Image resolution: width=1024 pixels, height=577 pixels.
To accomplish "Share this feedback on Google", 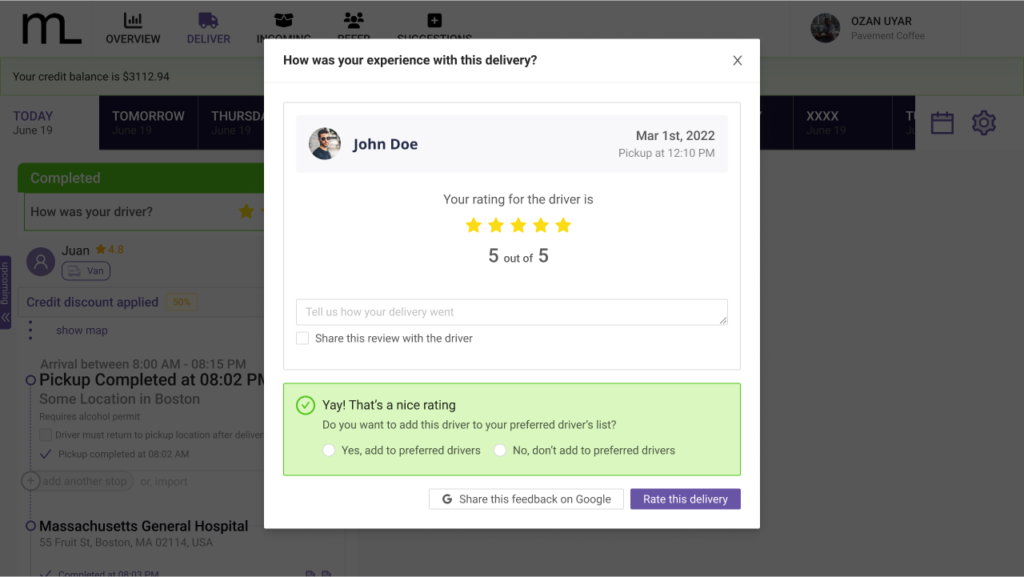I will point(526,498).
